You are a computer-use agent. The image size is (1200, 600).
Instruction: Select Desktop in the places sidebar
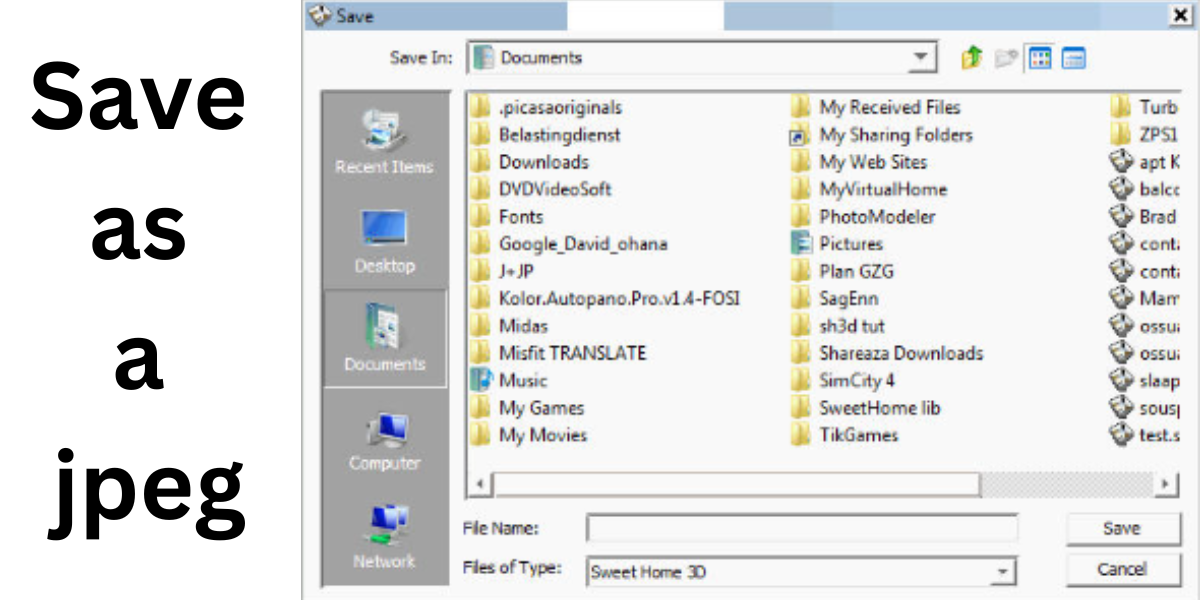pyautogui.click(x=384, y=240)
